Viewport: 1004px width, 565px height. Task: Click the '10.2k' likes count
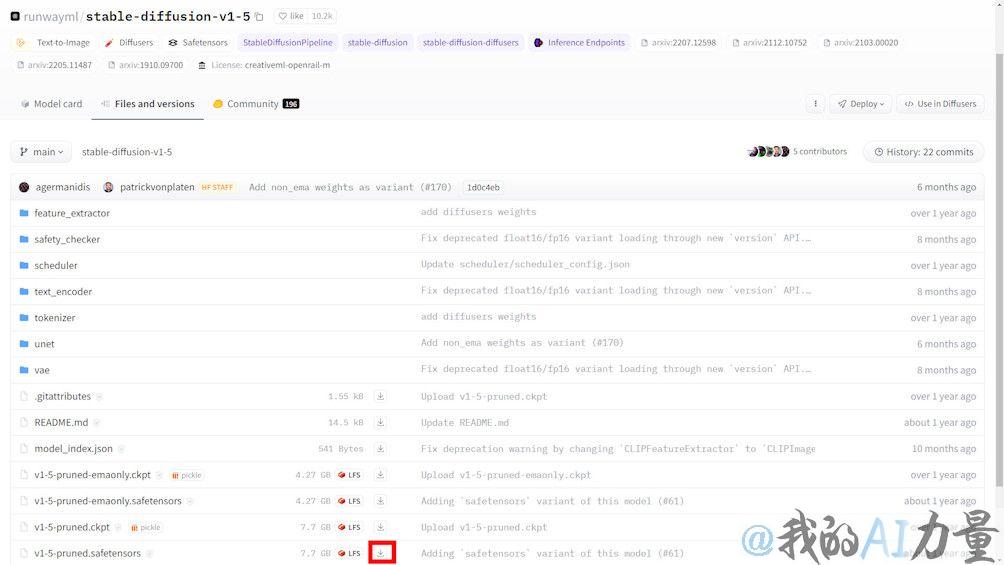(x=322, y=16)
